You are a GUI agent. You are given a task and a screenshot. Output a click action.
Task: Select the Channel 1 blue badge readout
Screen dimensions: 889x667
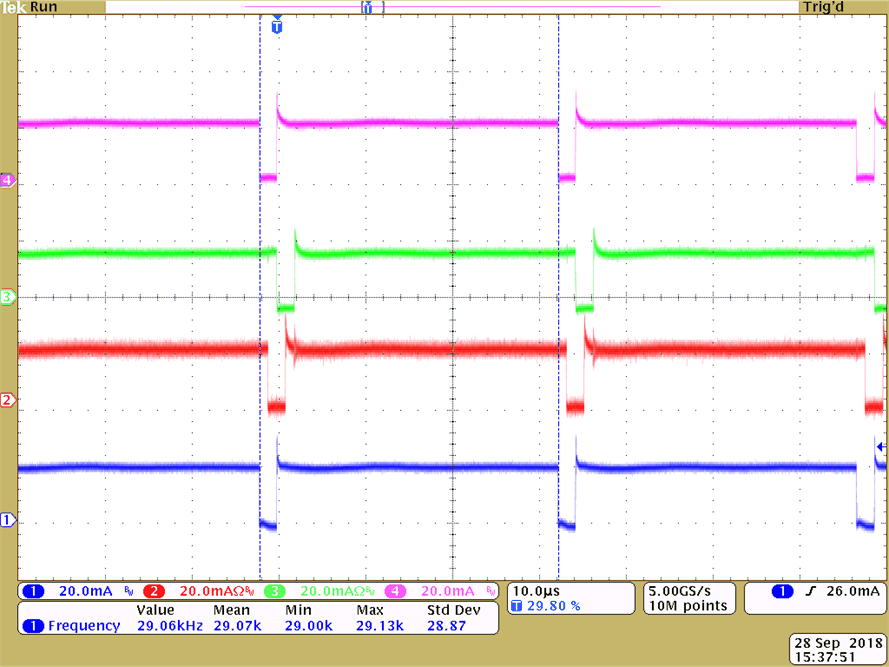35,591
